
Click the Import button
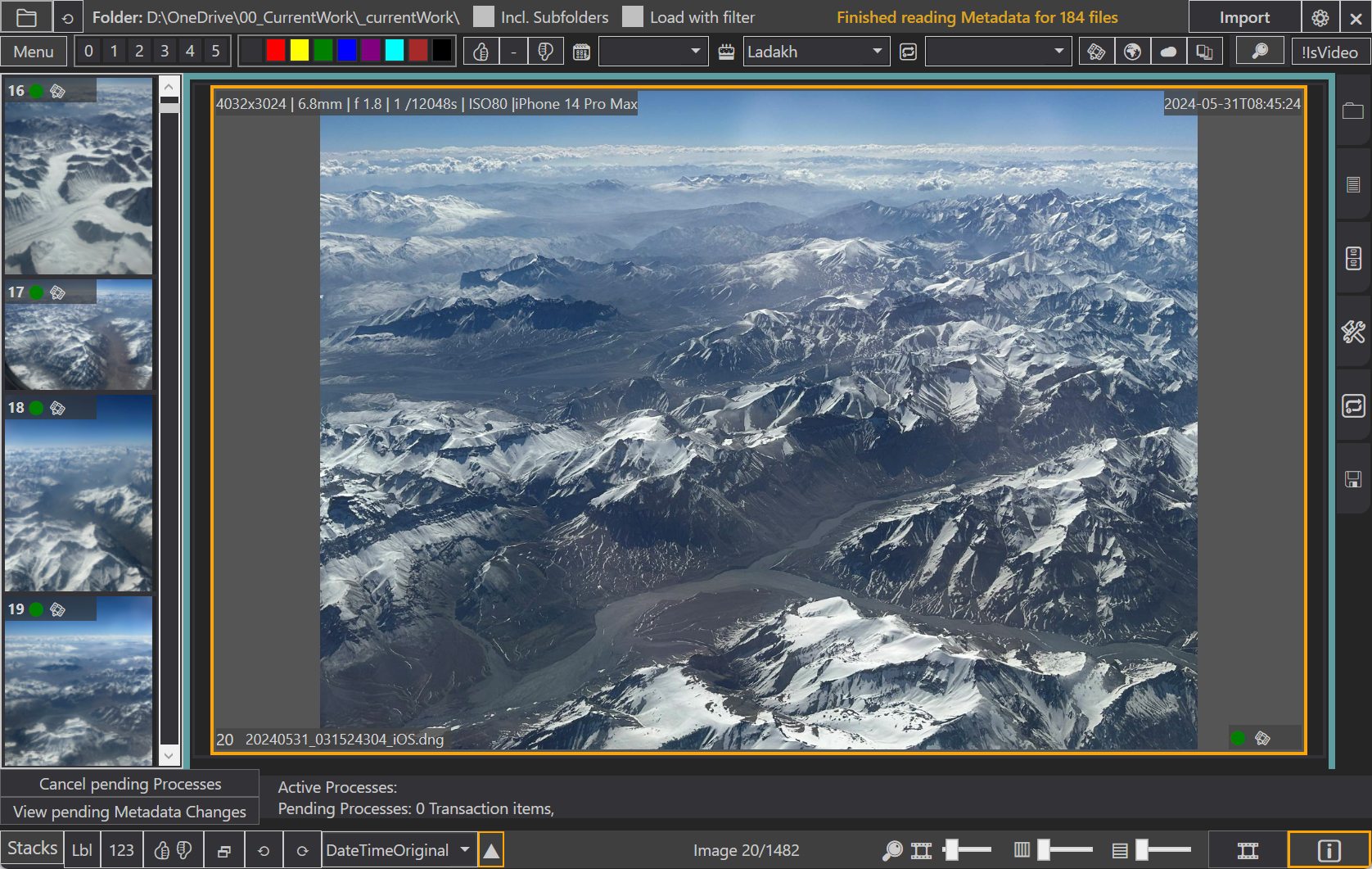1244,17
